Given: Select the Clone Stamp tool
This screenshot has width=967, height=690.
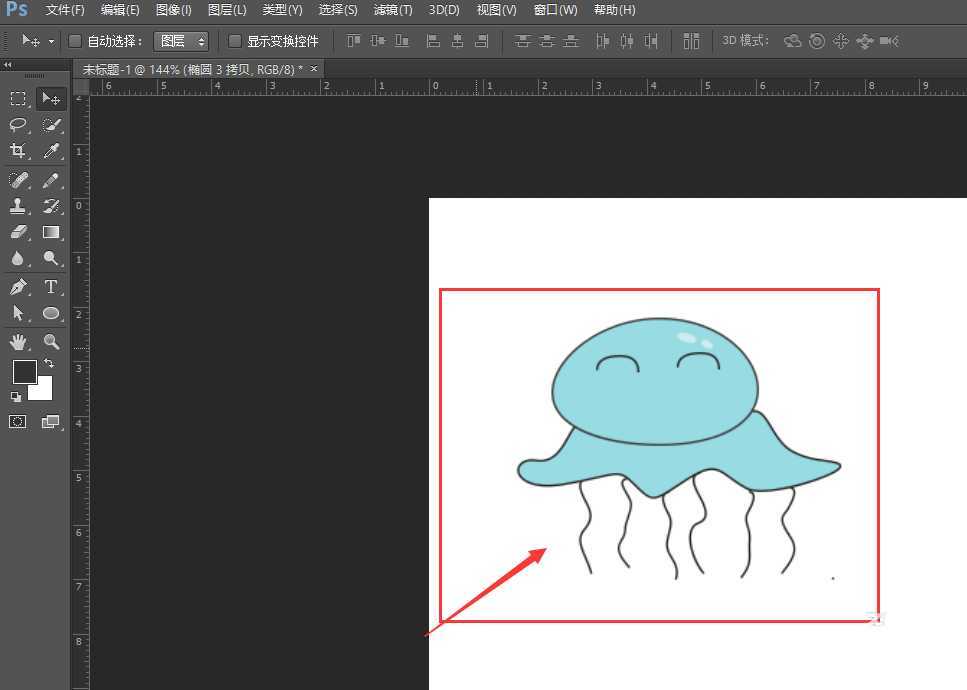Looking at the screenshot, I should point(17,206).
